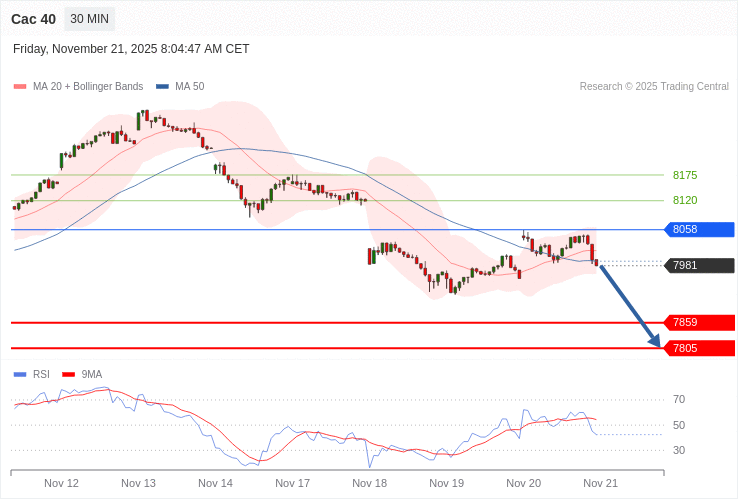Click the Nov 17 date axis label
738x500 pixels.
point(292,483)
